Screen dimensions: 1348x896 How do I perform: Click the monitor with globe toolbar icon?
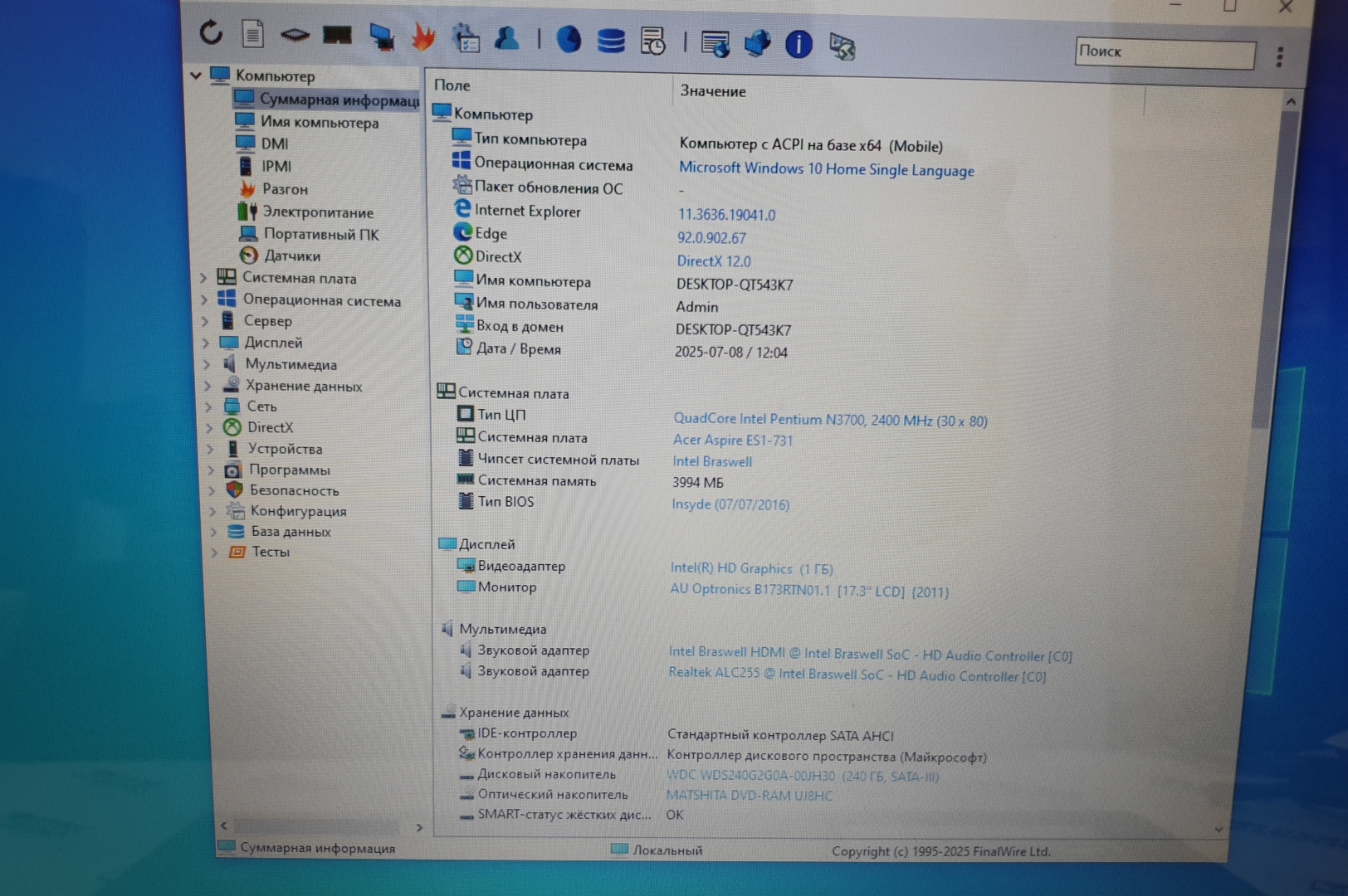pos(757,43)
